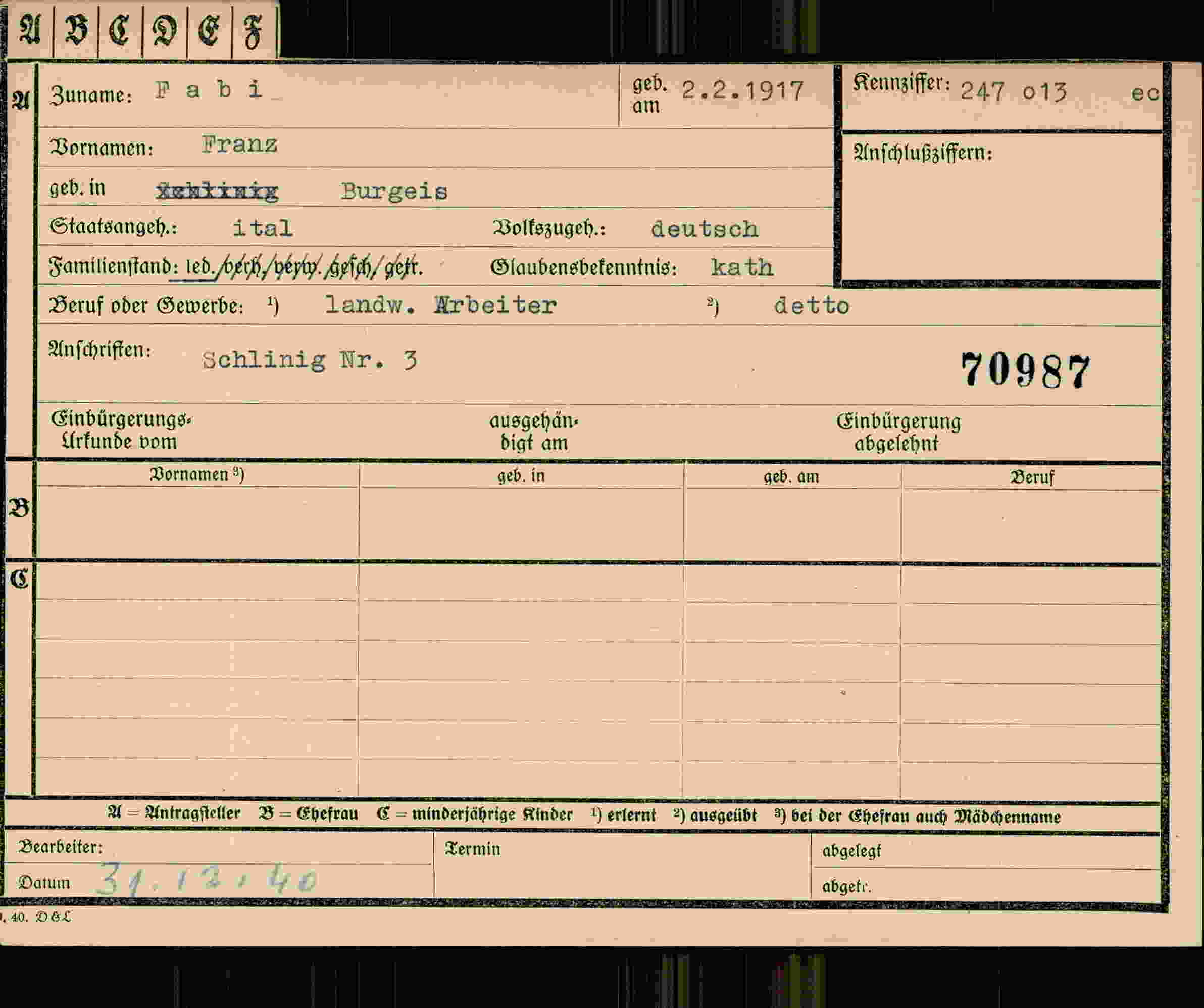1204x1008 pixels.
Task: Select the address 'Schlinig Nr. 3'
Action: [x=310, y=360]
